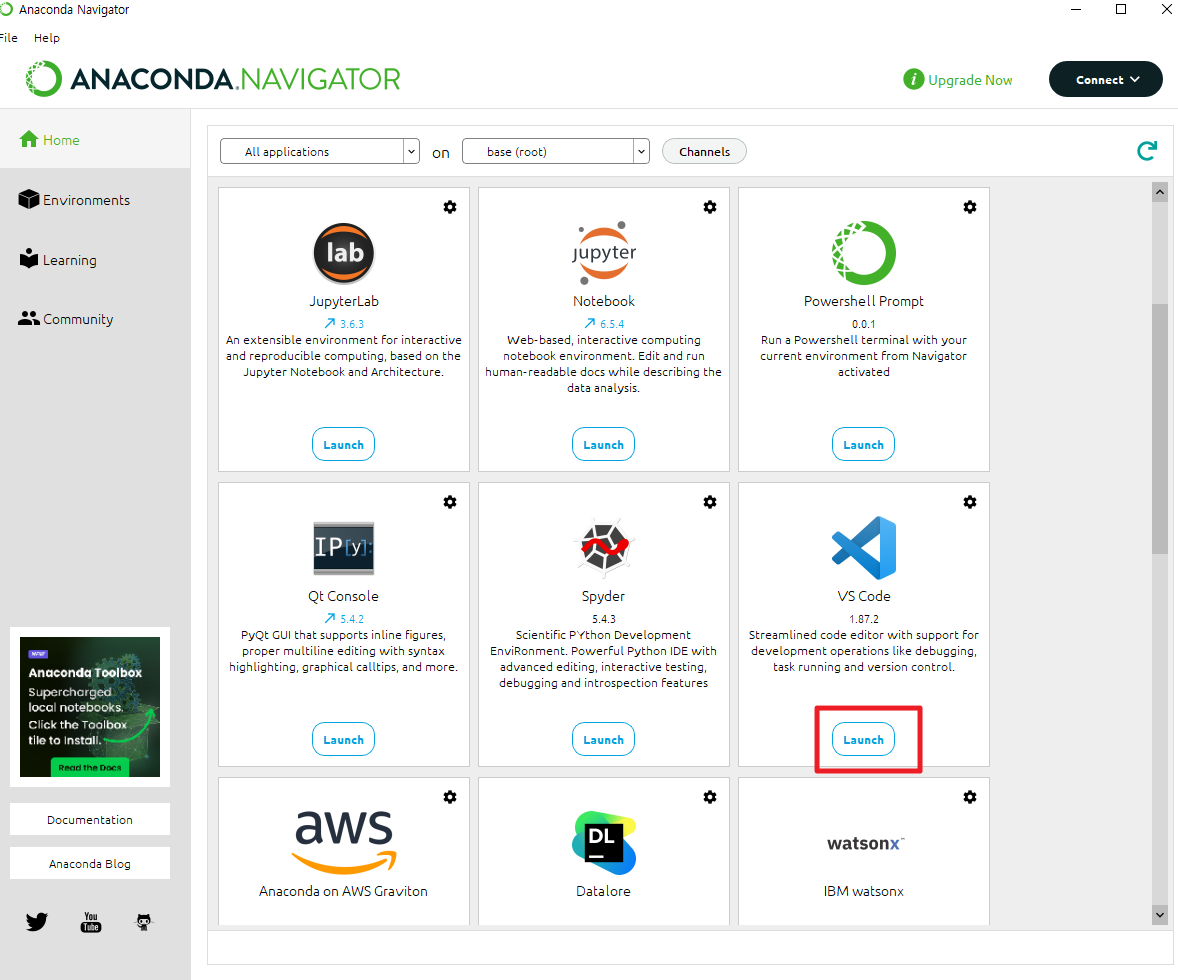Open settings gear on Datalore tile
Screen dimensions: 1178x980
pyautogui.click(x=710, y=797)
